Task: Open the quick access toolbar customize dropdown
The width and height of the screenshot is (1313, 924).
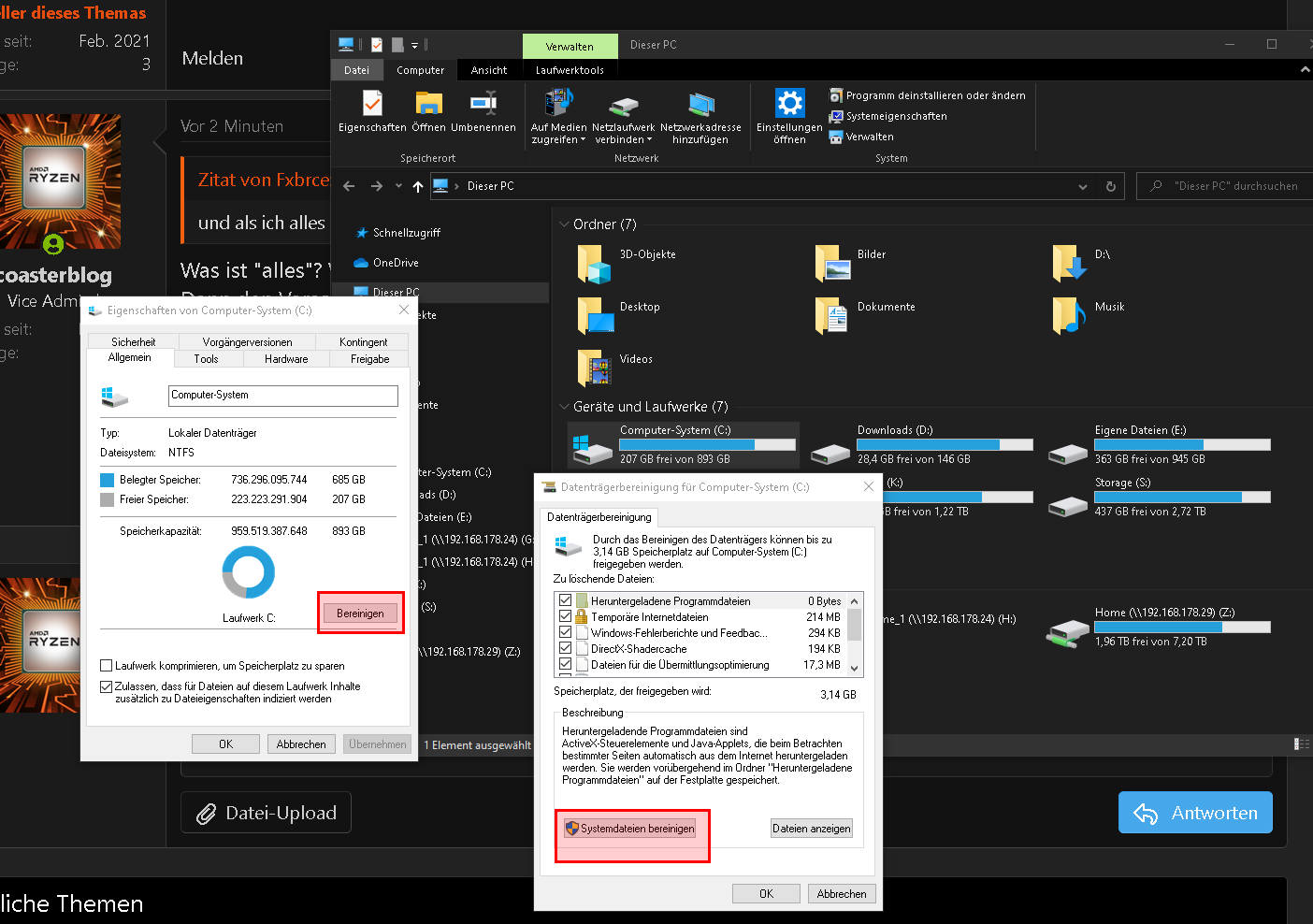Action: 414,45
